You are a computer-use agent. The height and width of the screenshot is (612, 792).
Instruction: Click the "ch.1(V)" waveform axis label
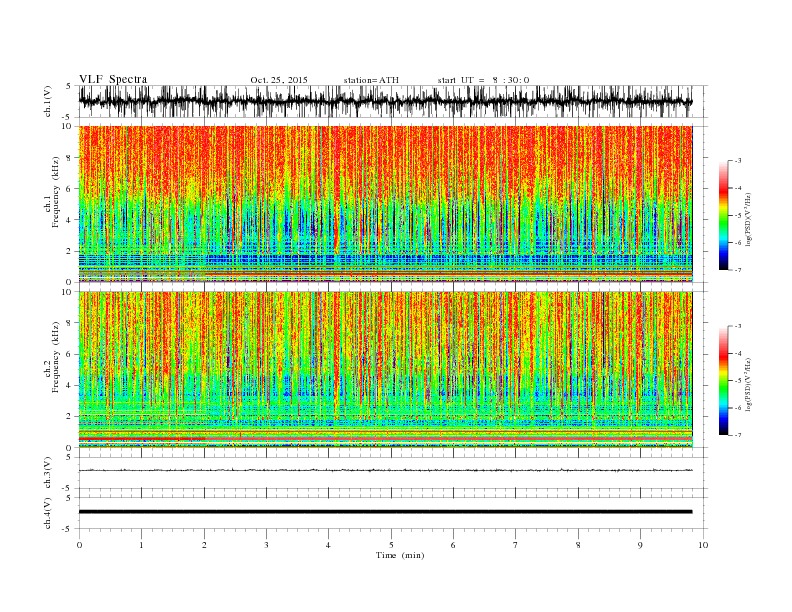[48, 101]
